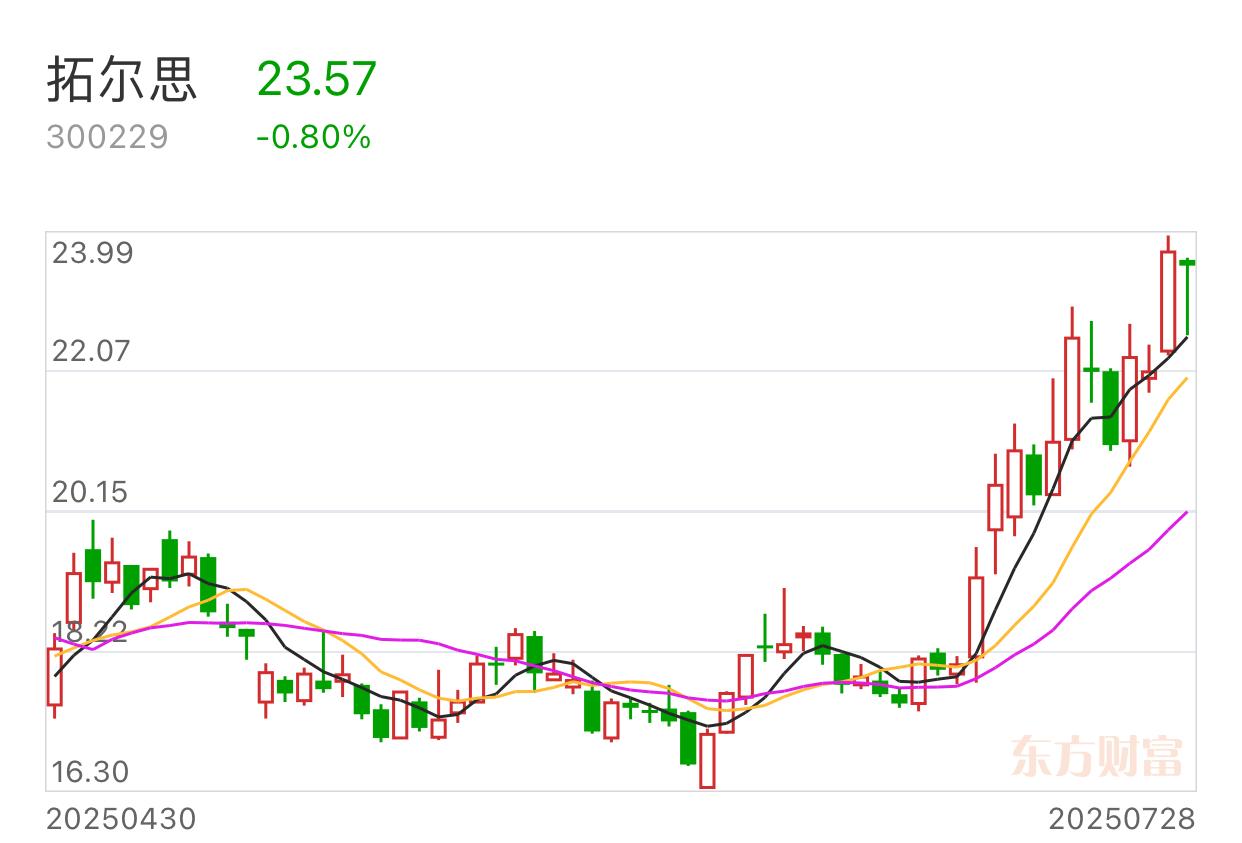
Task: Select the start date 20250430
Action: pyautogui.click(x=121, y=819)
